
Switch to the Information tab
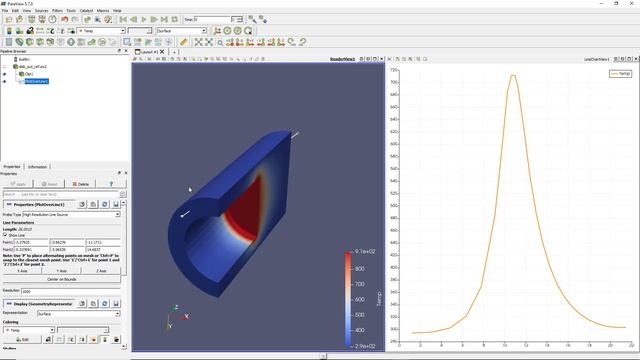click(37, 167)
